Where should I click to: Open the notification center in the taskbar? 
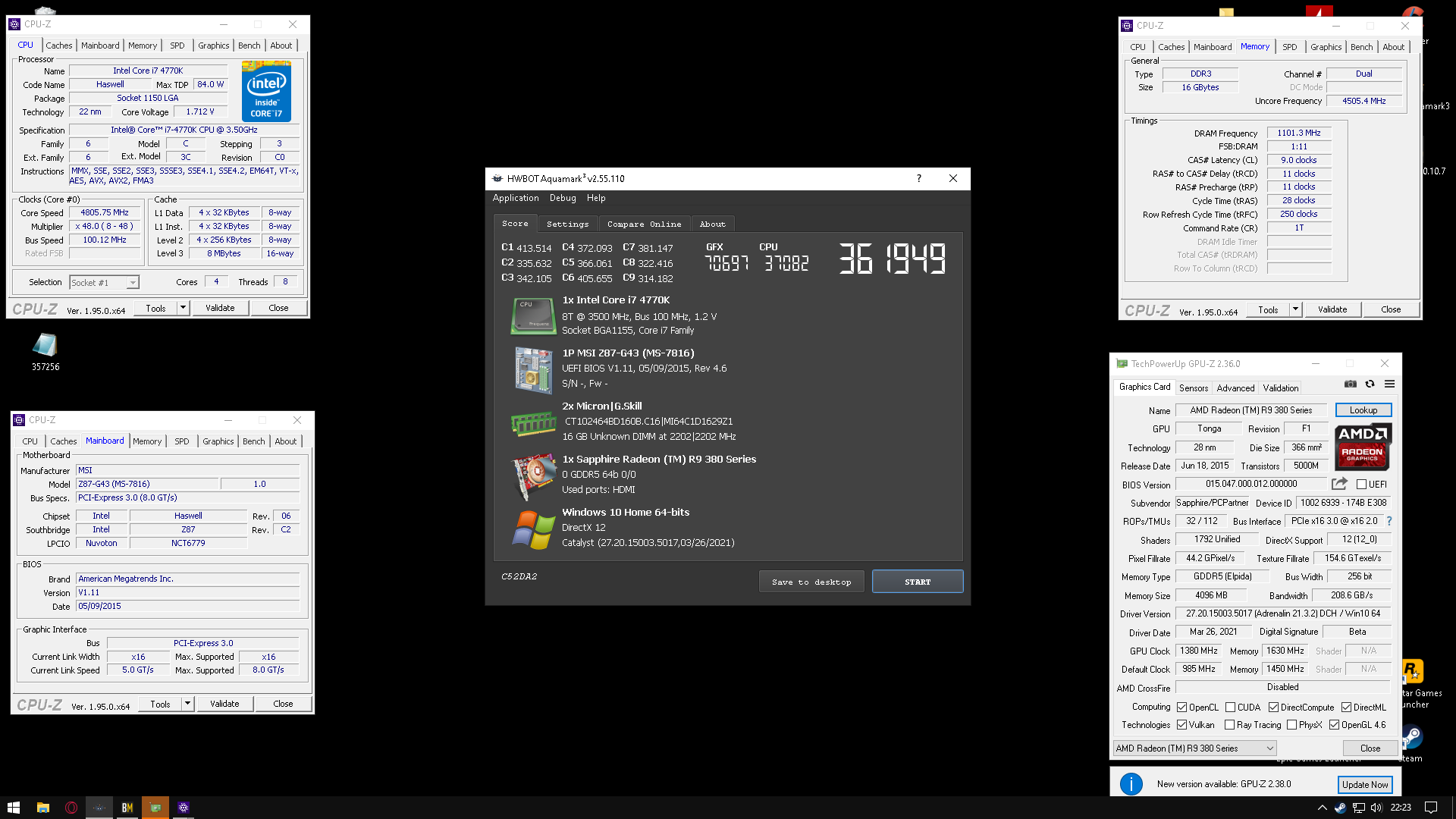tap(1431, 808)
